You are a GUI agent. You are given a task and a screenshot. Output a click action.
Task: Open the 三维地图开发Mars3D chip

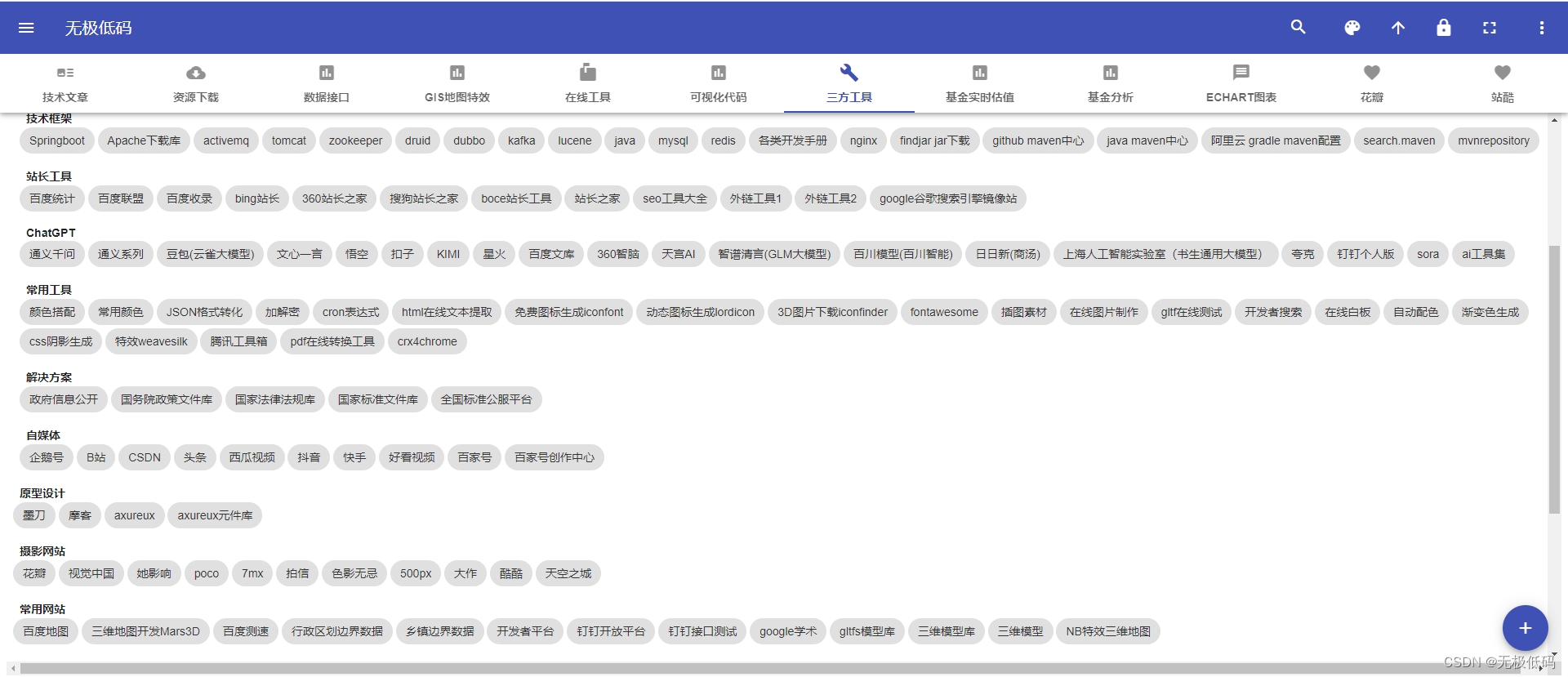pos(145,631)
